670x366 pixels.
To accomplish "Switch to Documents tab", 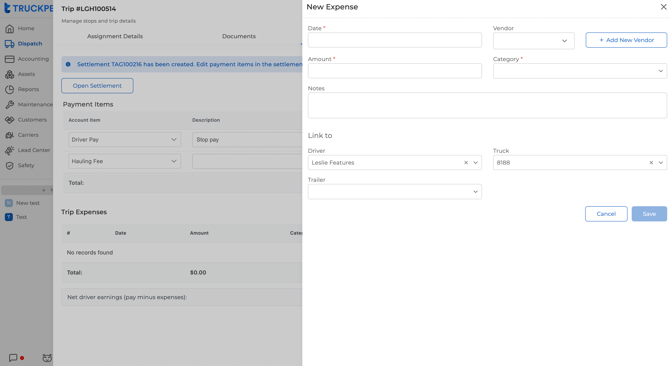I will pos(239,36).
